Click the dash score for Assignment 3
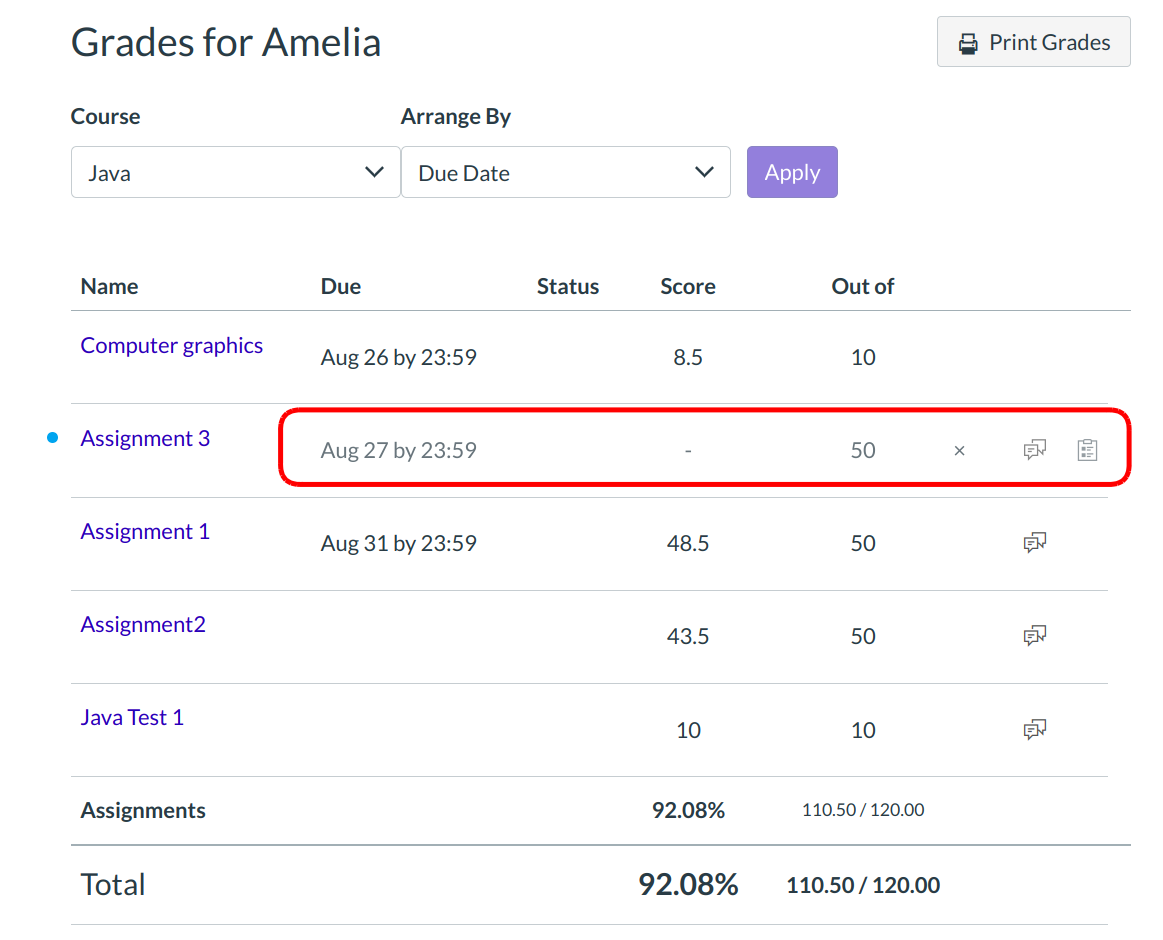This screenshot has width=1163, height=940. (x=688, y=451)
